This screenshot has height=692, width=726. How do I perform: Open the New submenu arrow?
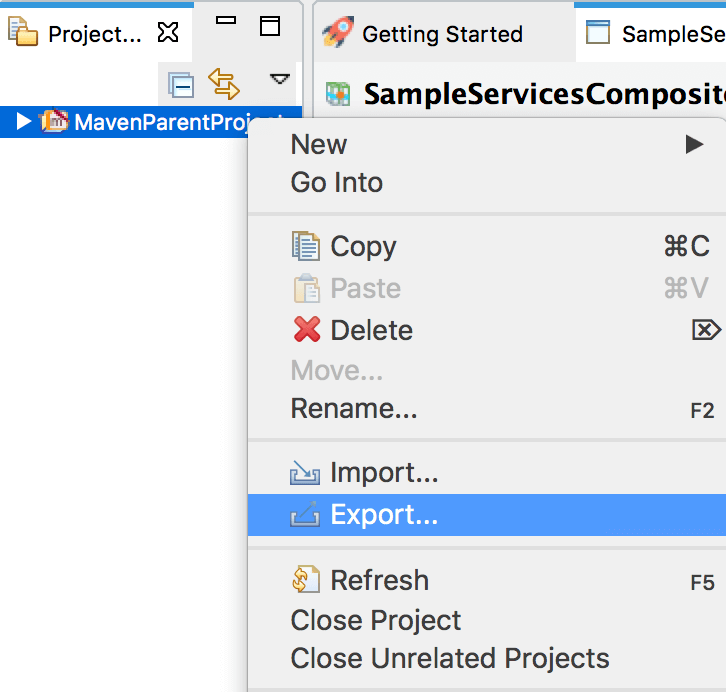[694, 144]
